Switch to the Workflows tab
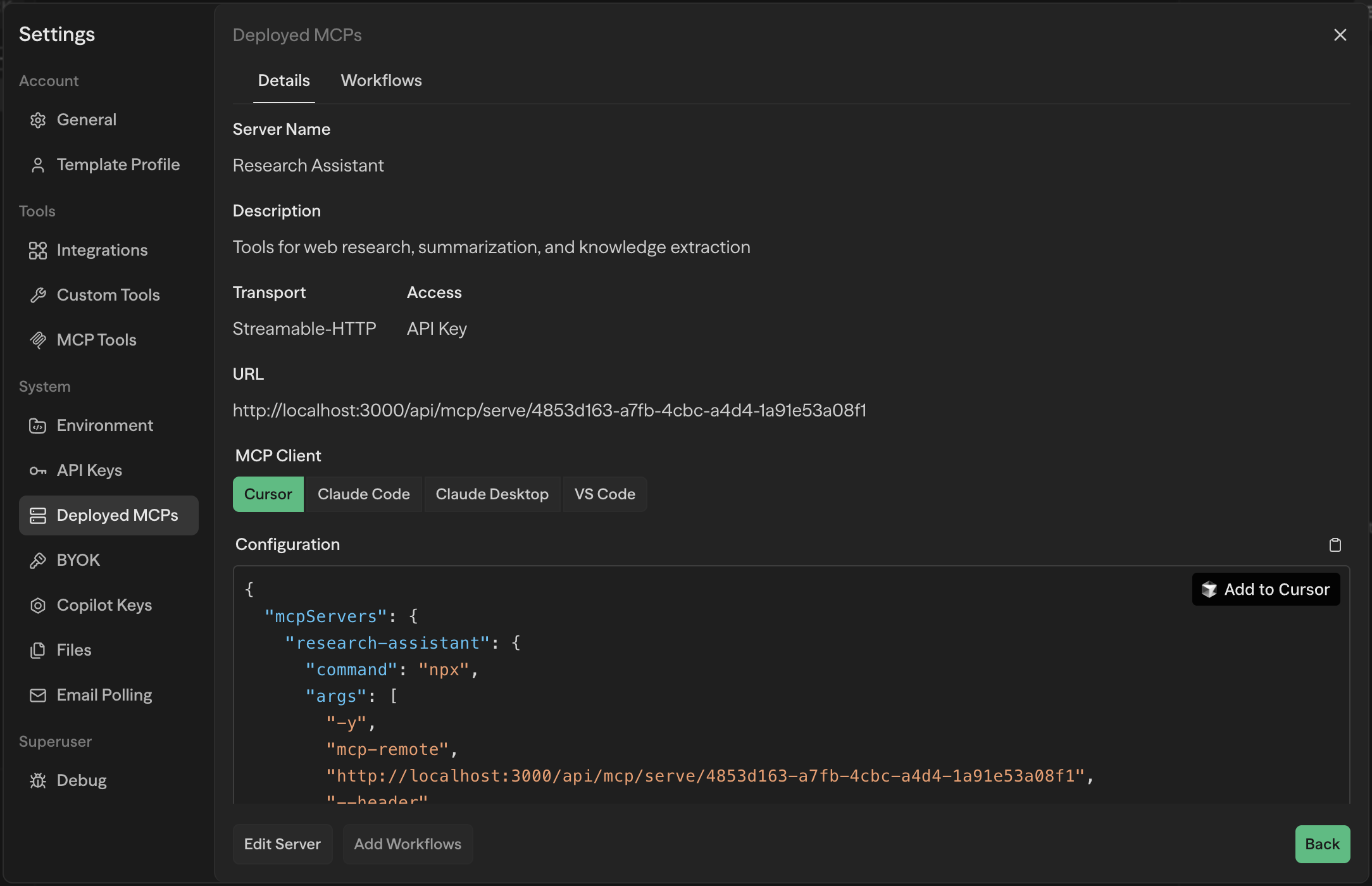 (x=380, y=80)
